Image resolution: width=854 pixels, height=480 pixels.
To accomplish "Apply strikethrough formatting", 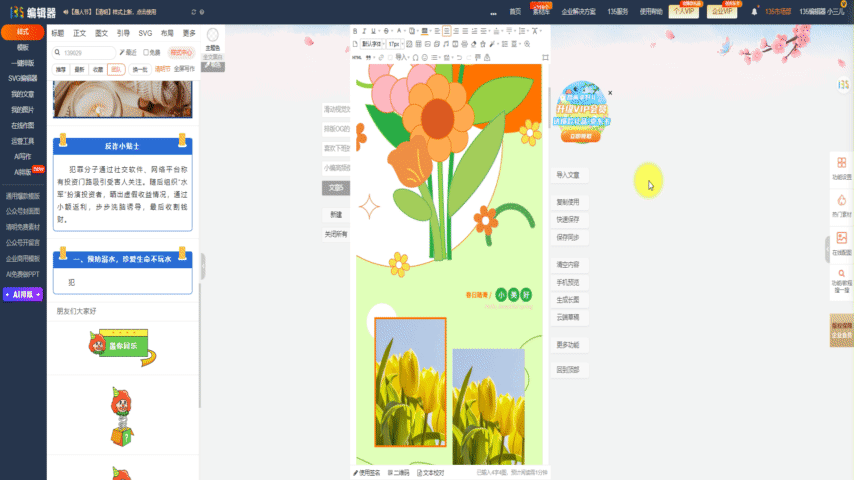I will click(386, 31).
